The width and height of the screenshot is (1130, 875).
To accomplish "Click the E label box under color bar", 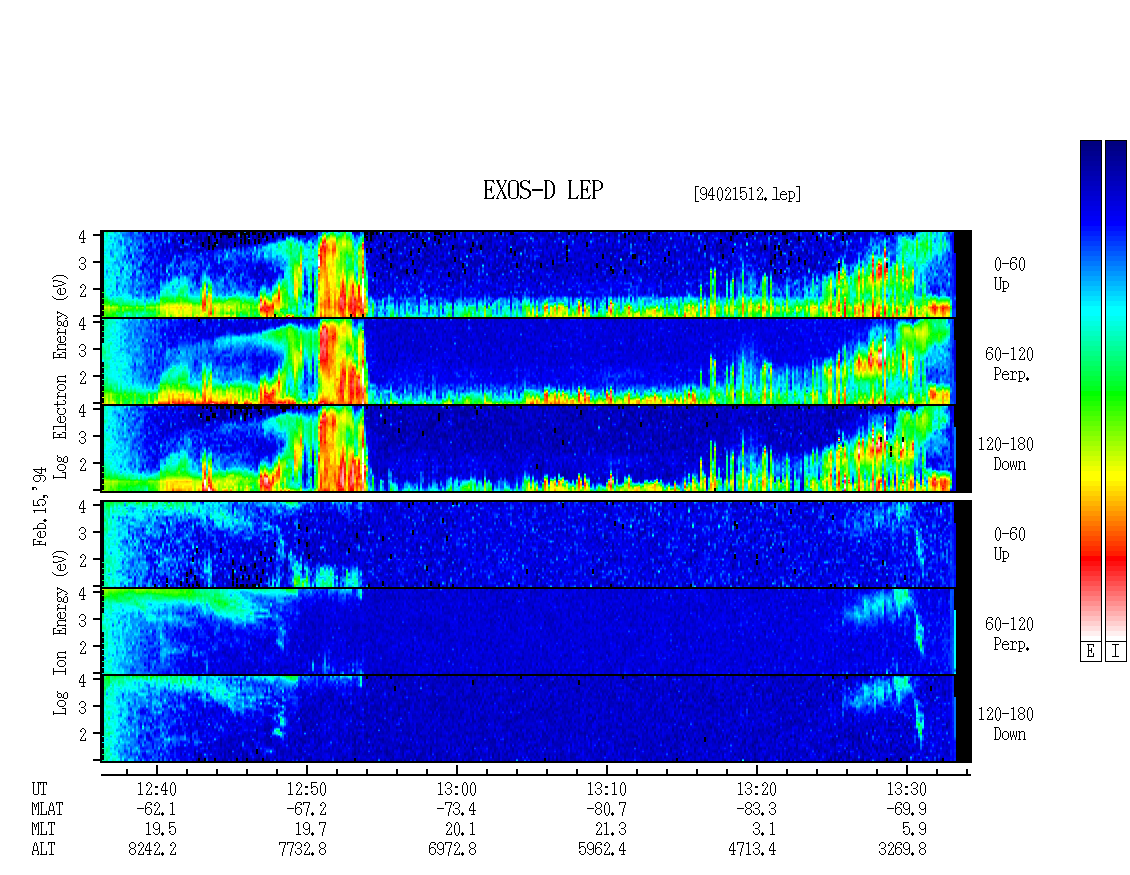I will tap(1090, 652).
